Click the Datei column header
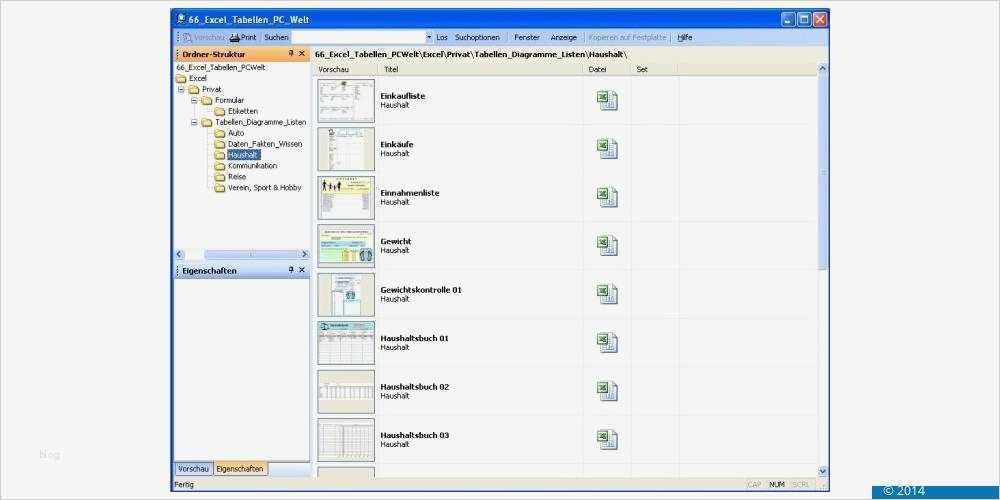The width and height of the screenshot is (1000, 500). pos(607,70)
